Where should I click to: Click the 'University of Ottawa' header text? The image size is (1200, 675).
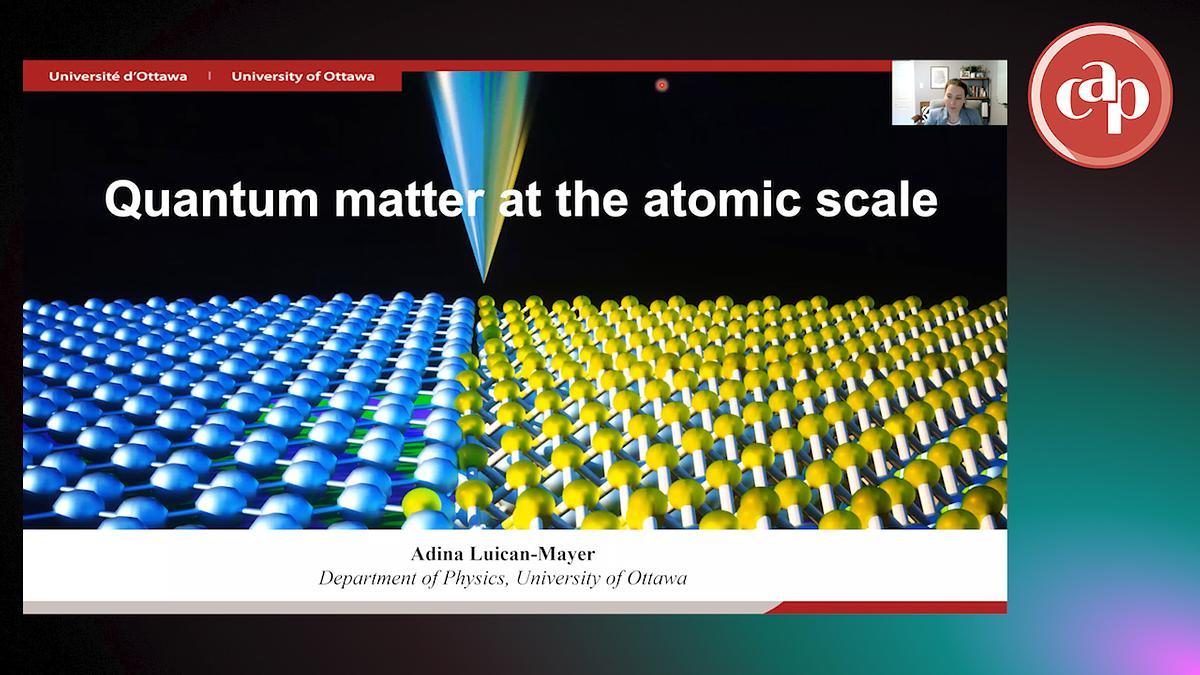303,76
